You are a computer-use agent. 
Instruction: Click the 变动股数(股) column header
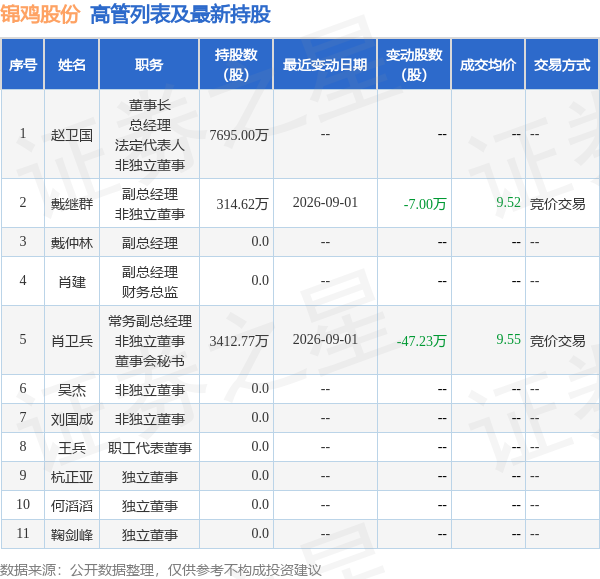414,64
